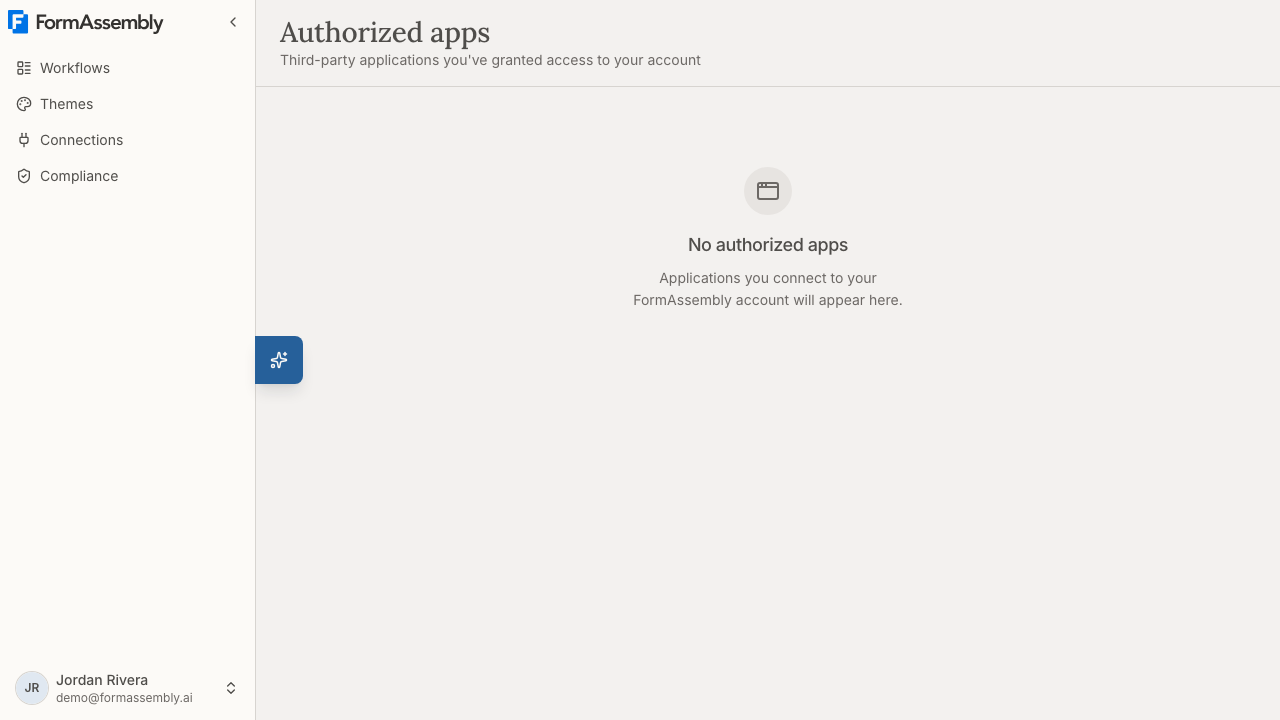Viewport: 1280px width, 720px height.
Task: Navigate to Compliance
Action: pyautogui.click(x=127, y=176)
